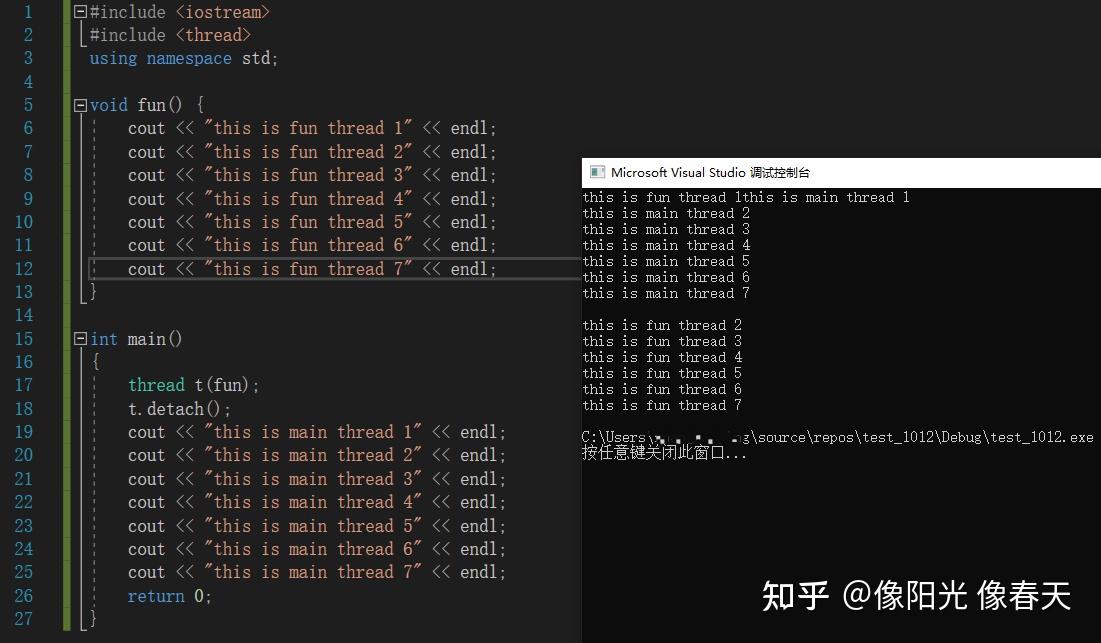Image resolution: width=1101 pixels, height=643 pixels.
Task: Collapse the #include block fold marker
Action: coord(80,13)
